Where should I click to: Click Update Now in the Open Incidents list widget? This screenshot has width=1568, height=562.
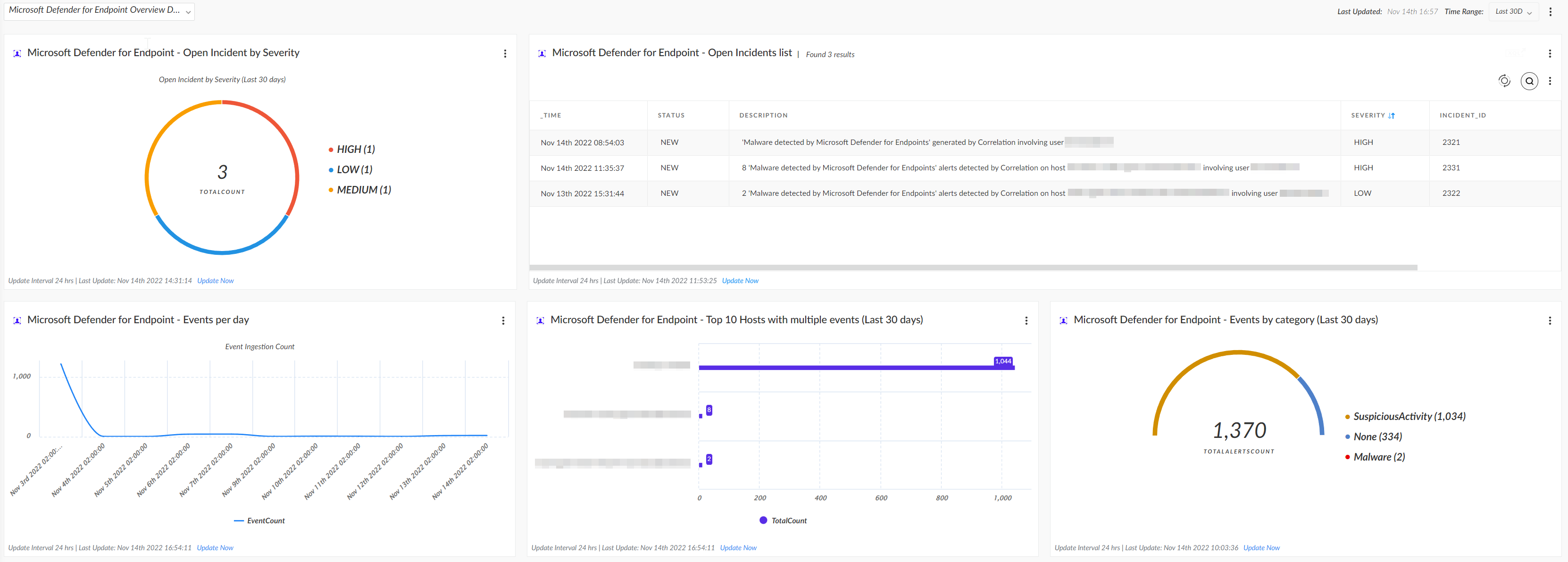(740, 281)
